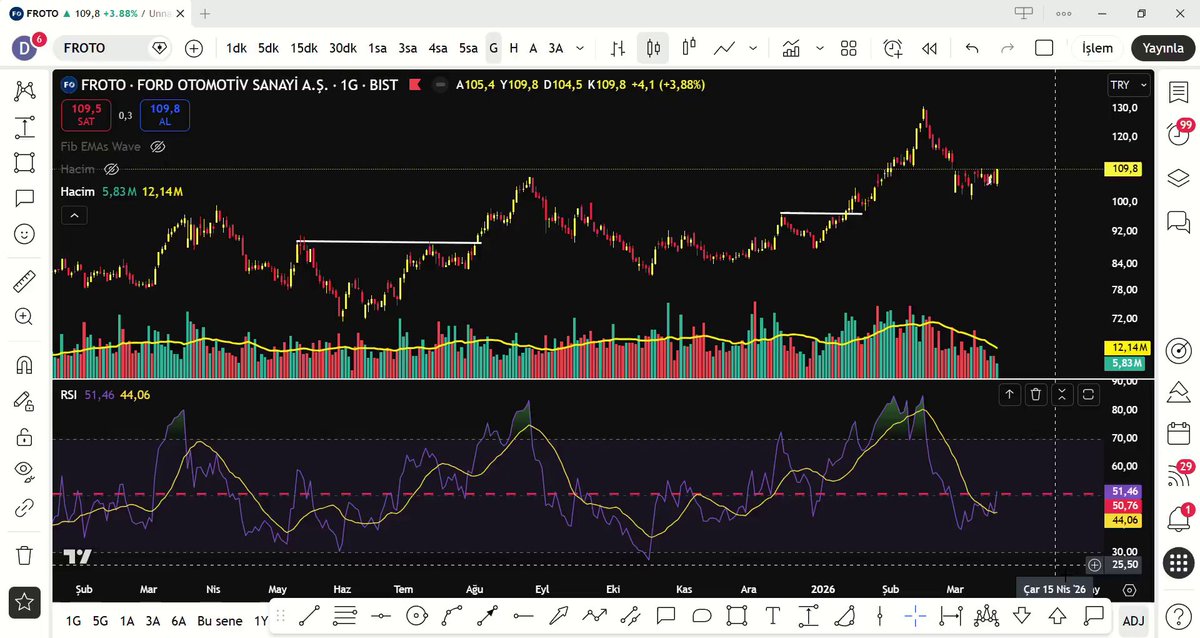Hide all drawings with the eye icon
The height and width of the screenshot is (638, 1200).
pos(24,471)
